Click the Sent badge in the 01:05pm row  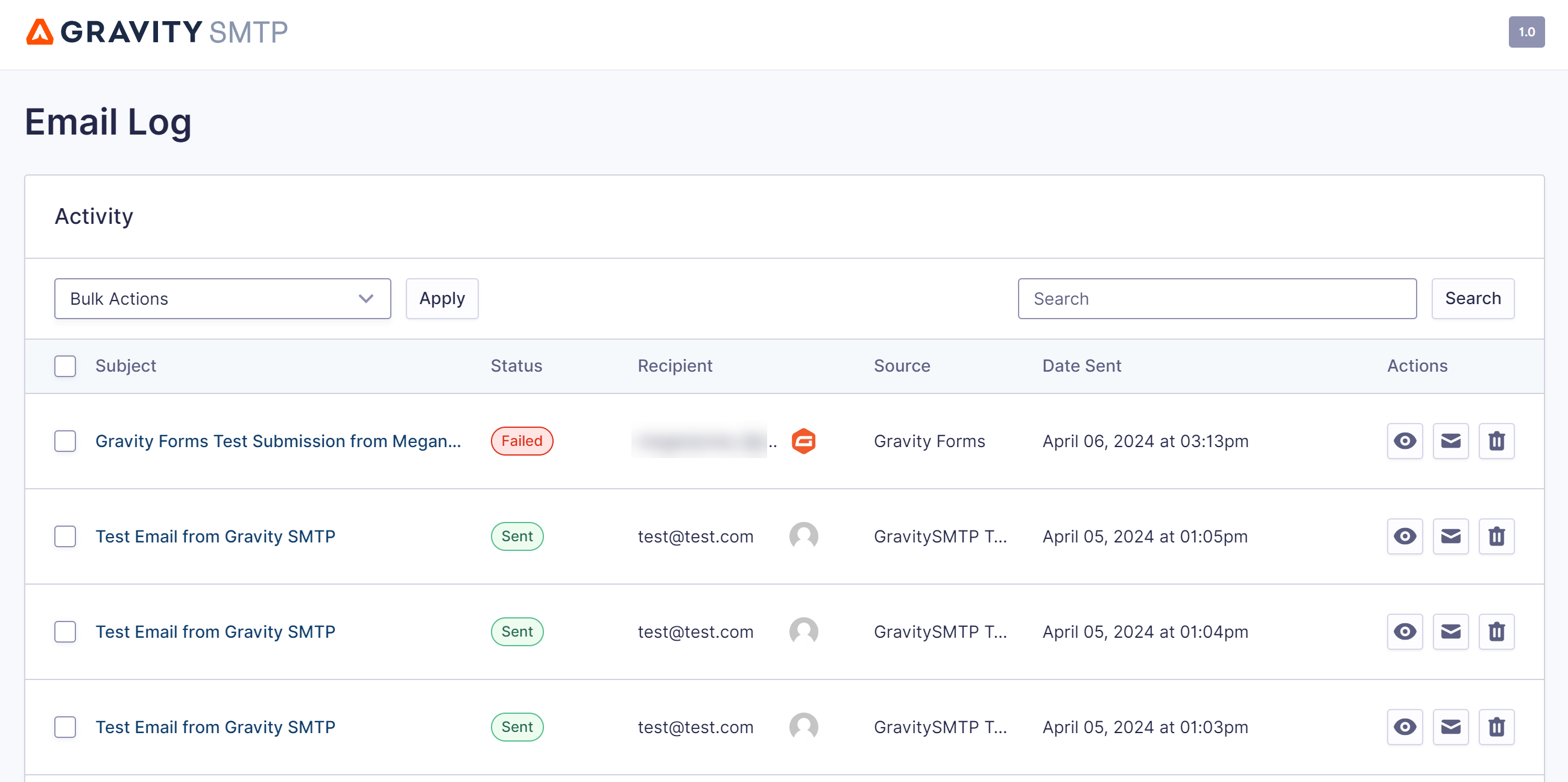517,536
